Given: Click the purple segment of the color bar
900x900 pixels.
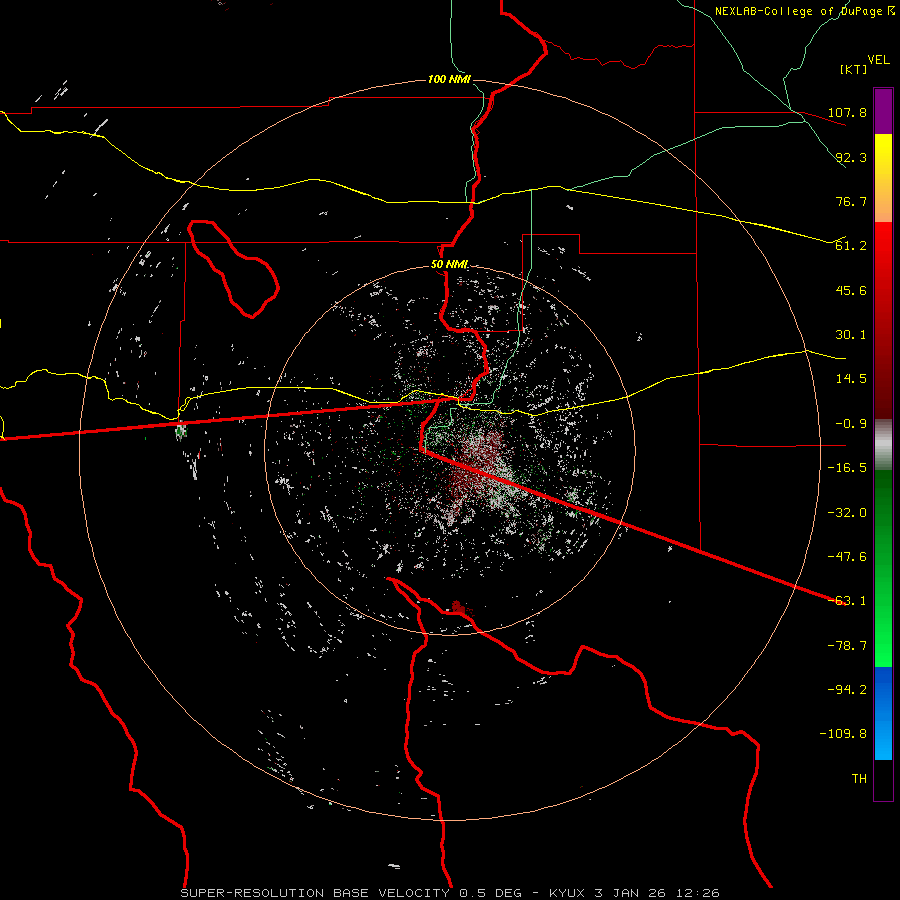Looking at the screenshot, I should point(883,111).
